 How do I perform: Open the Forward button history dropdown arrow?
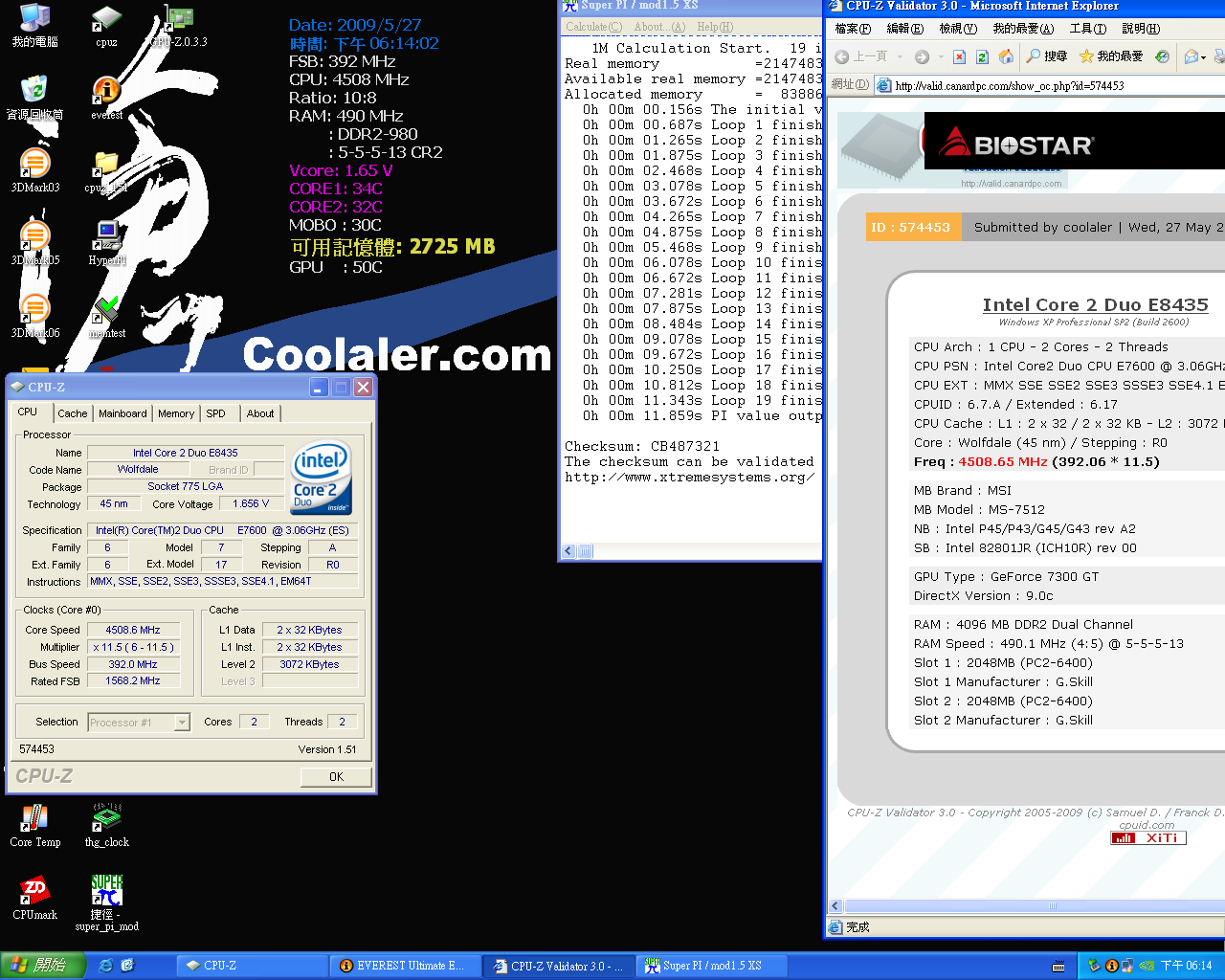[x=940, y=56]
